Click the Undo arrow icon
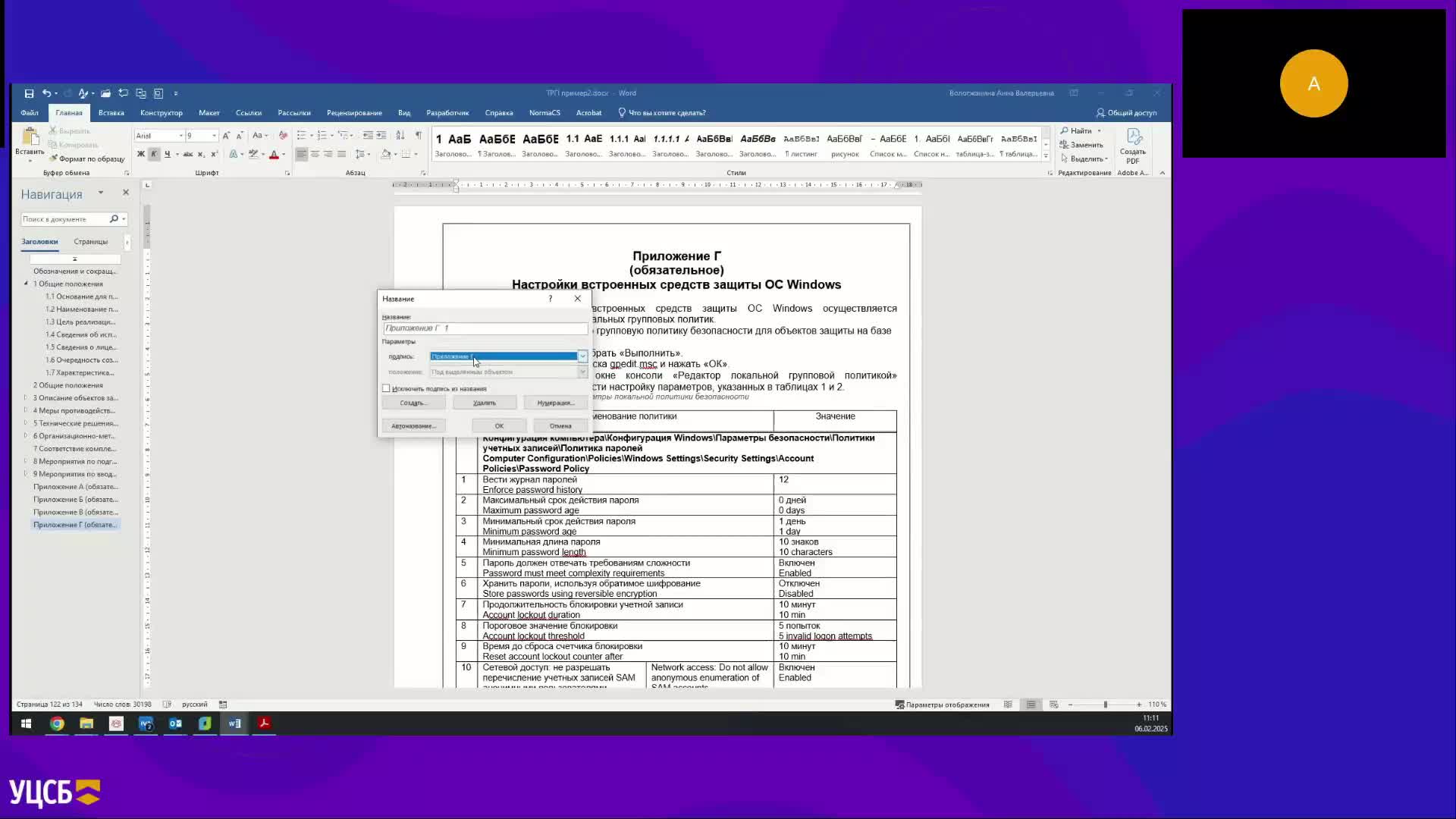 pyautogui.click(x=46, y=93)
